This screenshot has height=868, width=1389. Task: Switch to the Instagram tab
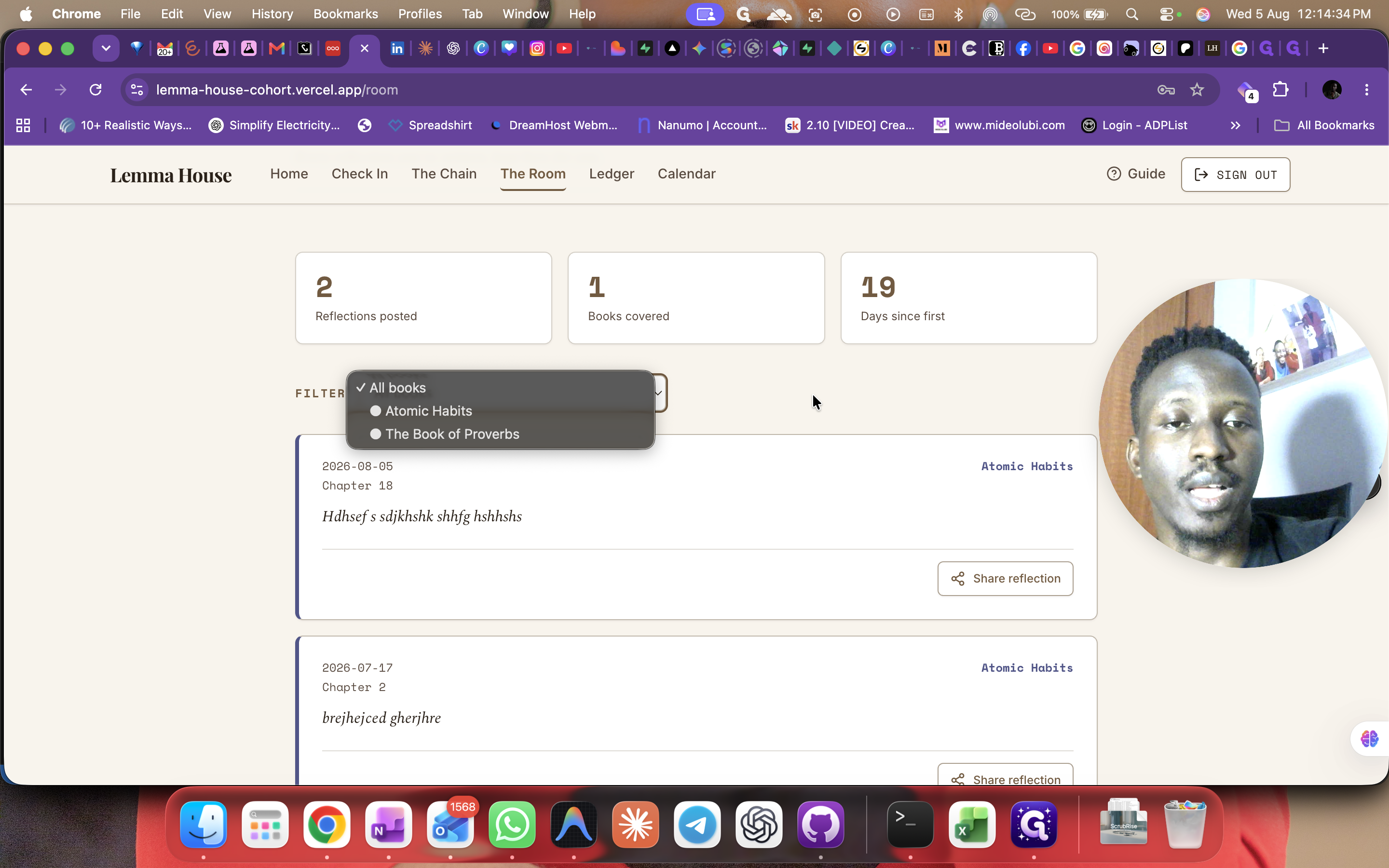tap(537, 48)
